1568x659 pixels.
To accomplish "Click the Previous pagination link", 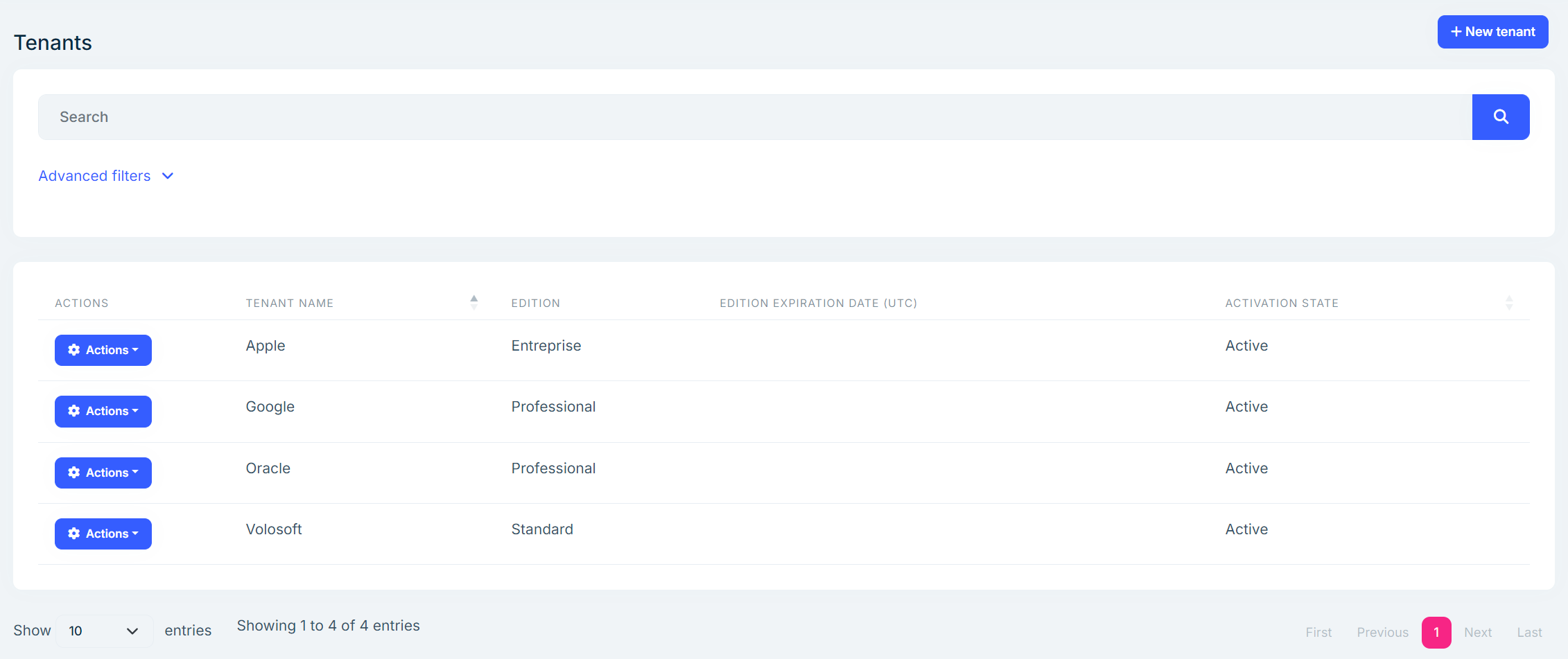I will 1382,632.
